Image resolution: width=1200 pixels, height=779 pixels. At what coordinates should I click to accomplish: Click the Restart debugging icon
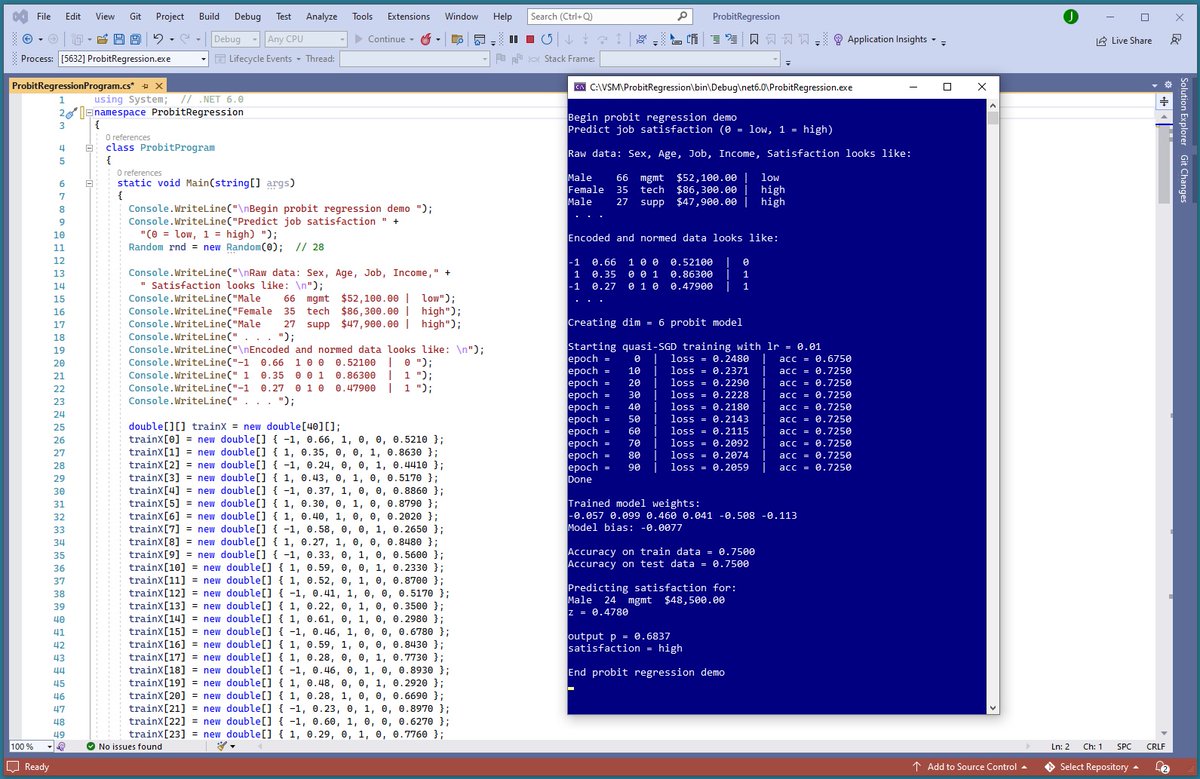pyautogui.click(x=547, y=39)
